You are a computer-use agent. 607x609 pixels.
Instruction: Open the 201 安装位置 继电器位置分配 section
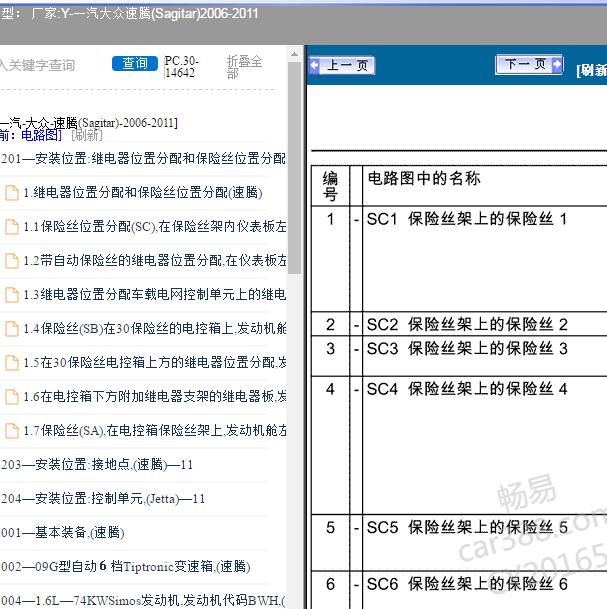point(143,158)
